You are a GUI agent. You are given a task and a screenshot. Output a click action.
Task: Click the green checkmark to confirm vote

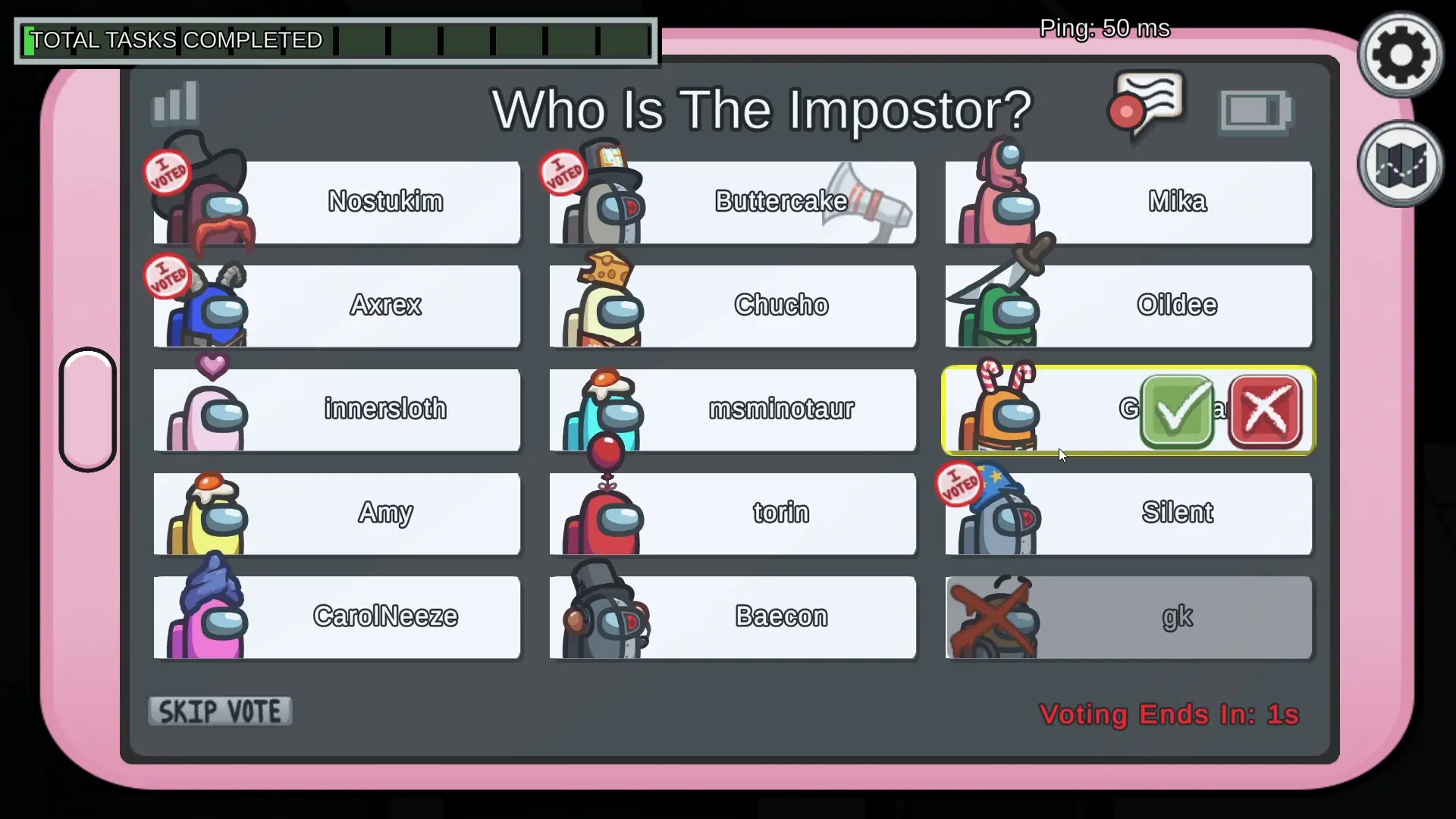tap(1178, 409)
